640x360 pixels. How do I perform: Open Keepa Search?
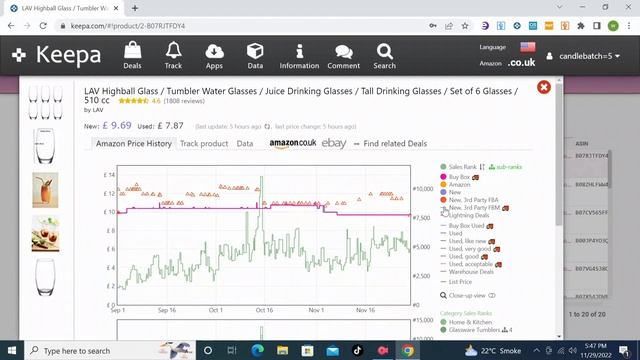click(x=384, y=55)
